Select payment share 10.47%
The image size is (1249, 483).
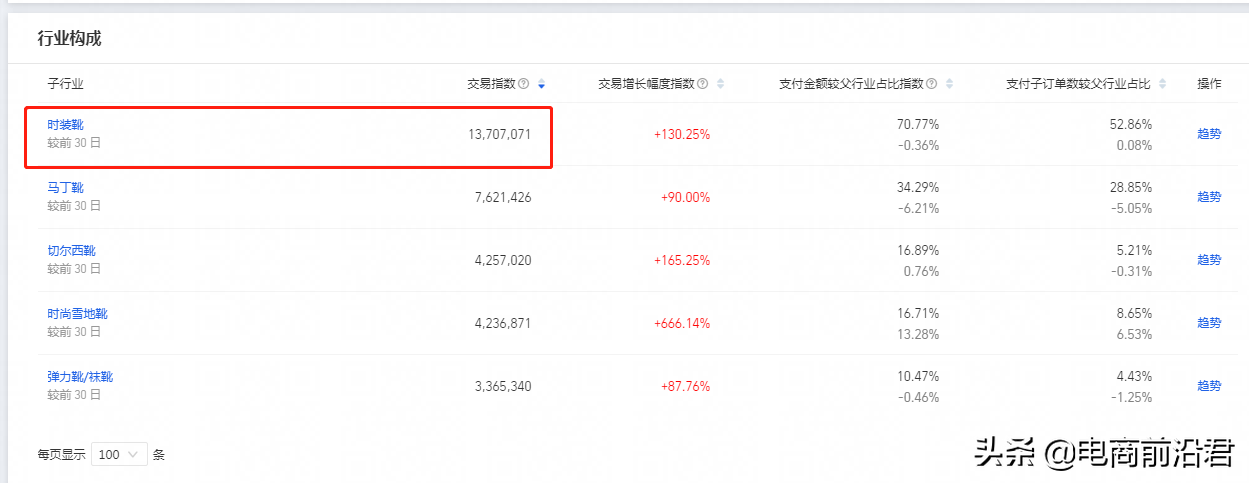coord(918,377)
